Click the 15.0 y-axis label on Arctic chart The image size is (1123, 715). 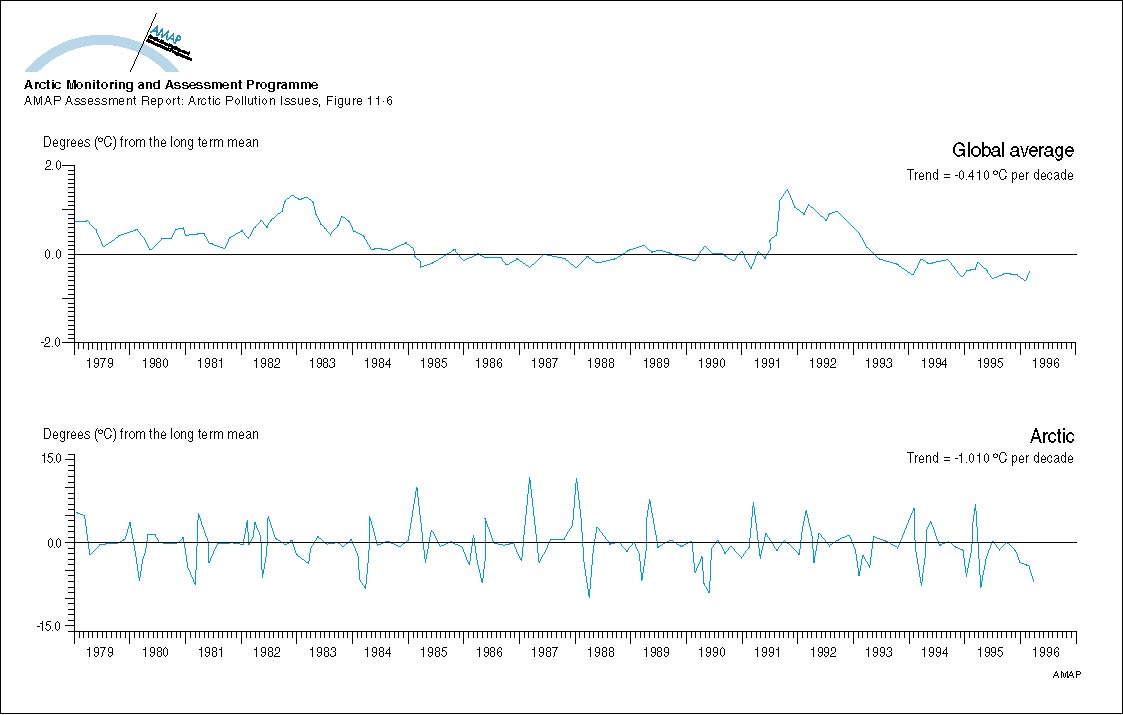(x=50, y=458)
